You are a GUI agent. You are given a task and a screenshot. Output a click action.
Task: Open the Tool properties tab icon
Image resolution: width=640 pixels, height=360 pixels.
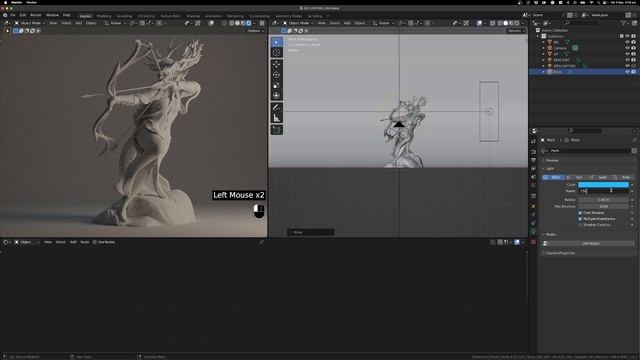coord(533,141)
